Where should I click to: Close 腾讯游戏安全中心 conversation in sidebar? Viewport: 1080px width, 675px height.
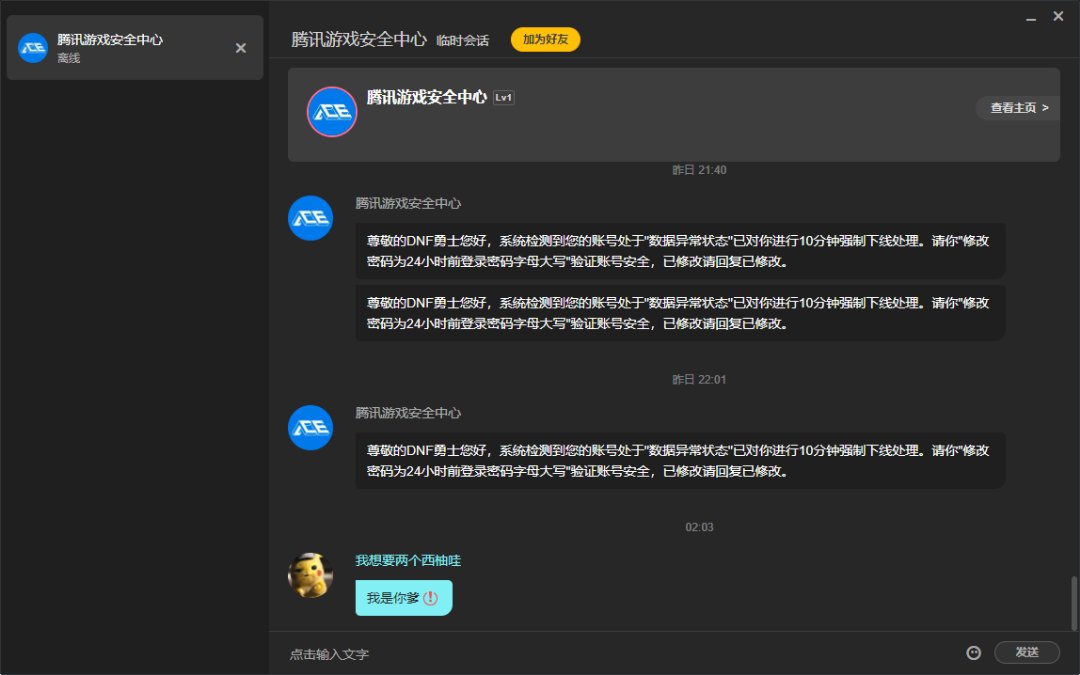tap(240, 48)
